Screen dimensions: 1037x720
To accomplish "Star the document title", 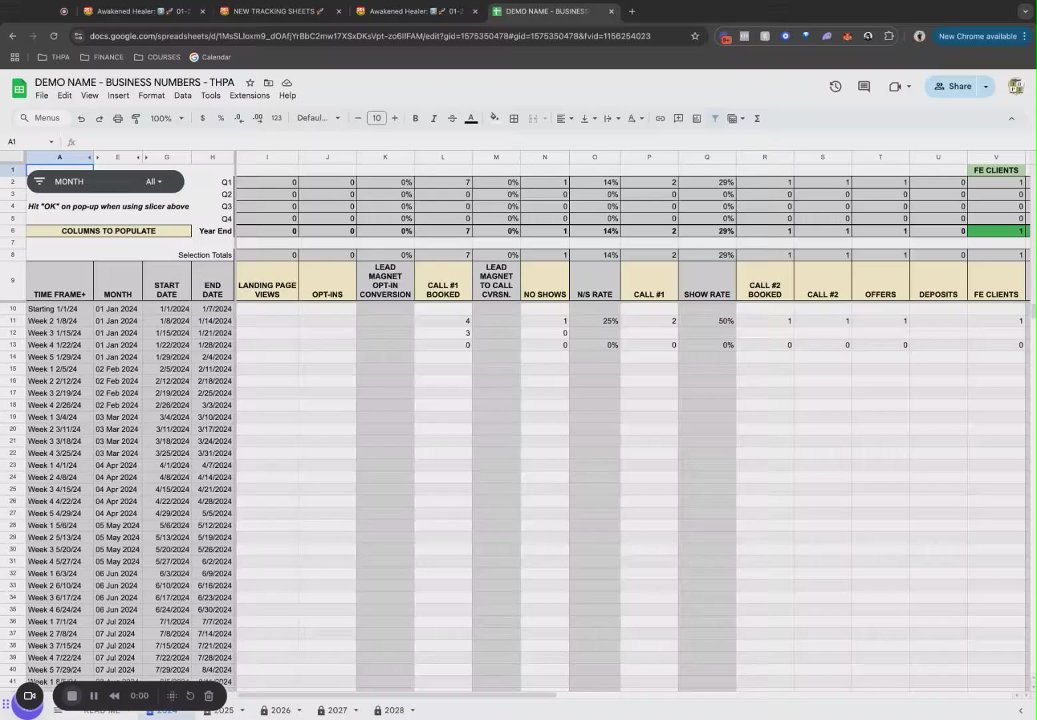I will pyautogui.click(x=250, y=83).
